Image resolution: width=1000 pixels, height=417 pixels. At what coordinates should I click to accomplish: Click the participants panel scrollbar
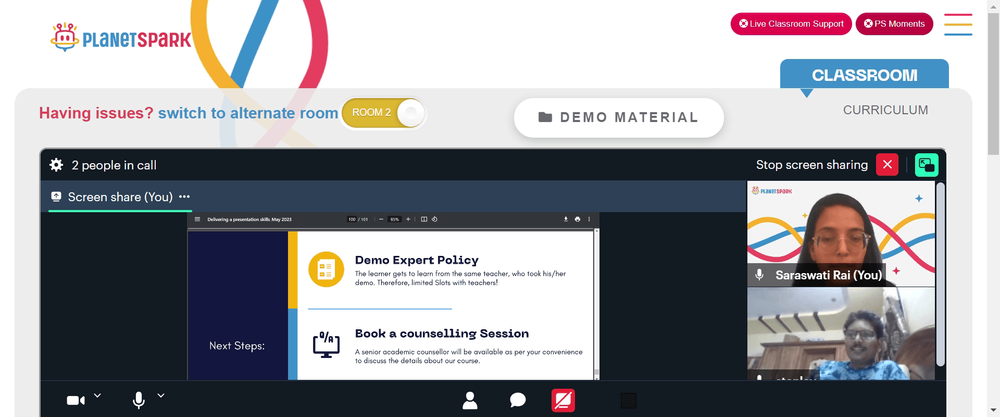coord(940,274)
